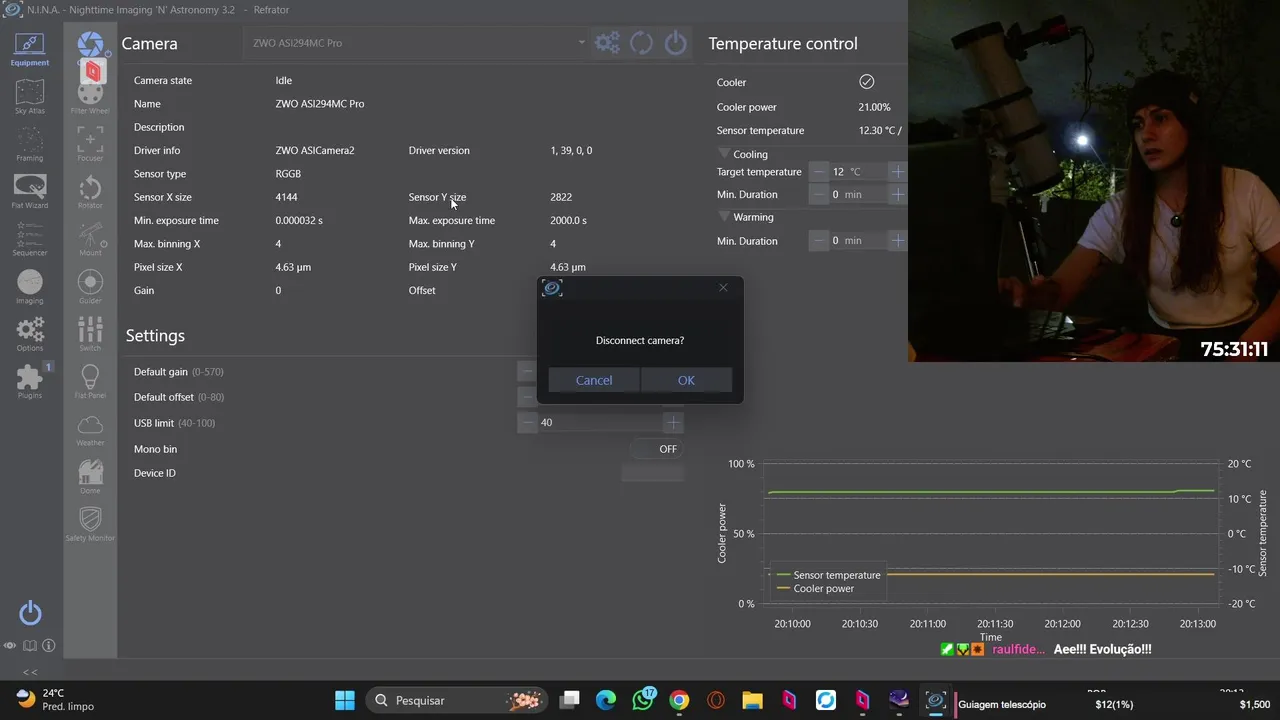The height and width of the screenshot is (720, 1280).
Task: Decrease Warming Min. Duration with minus
Action: [x=819, y=241]
